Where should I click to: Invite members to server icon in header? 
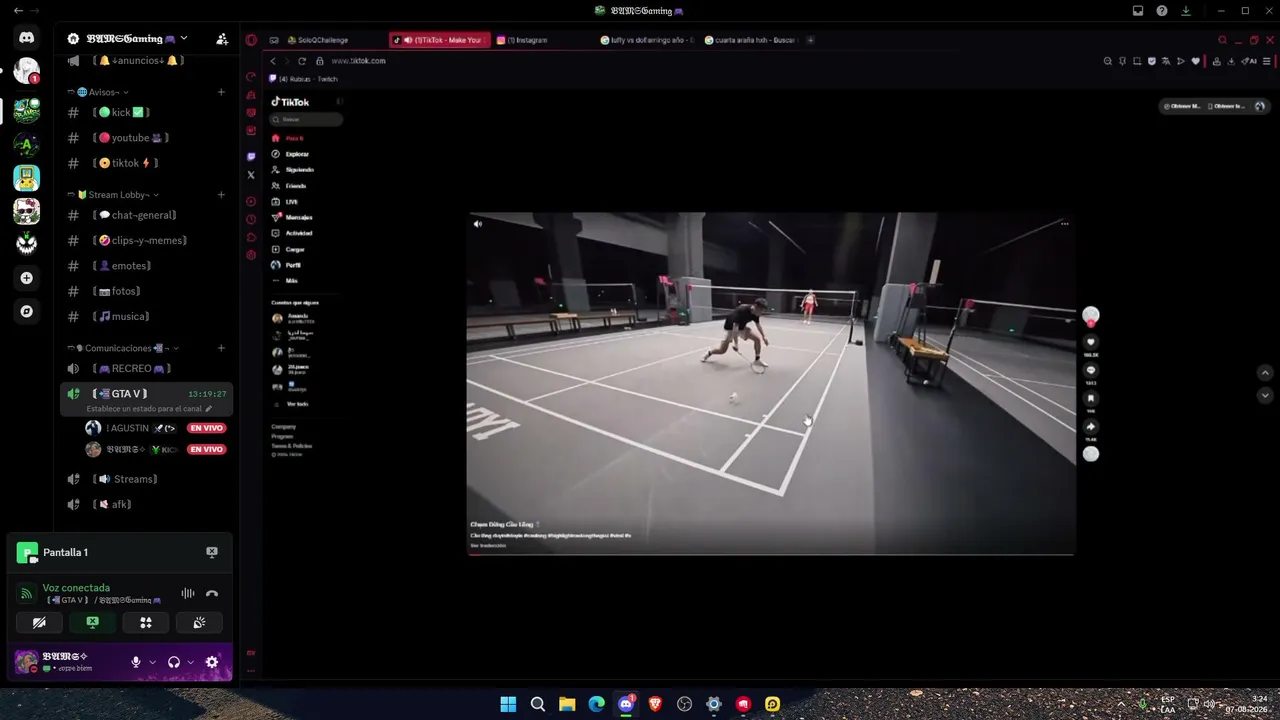(222, 39)
